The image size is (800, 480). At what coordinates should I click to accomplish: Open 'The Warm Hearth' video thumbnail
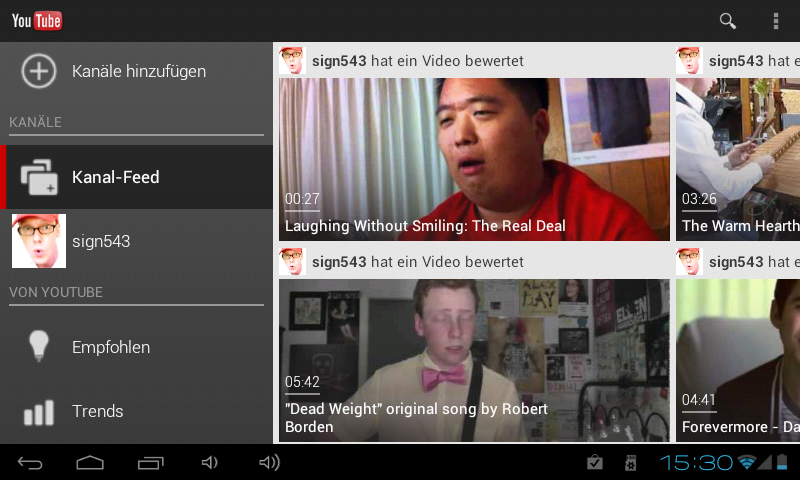[x=738, y=159]
